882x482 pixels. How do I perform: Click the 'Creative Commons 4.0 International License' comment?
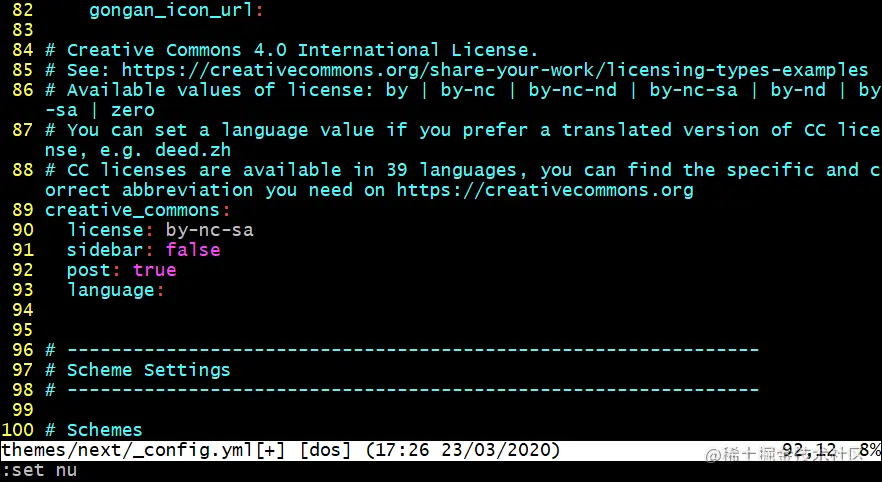coord(303,50)
